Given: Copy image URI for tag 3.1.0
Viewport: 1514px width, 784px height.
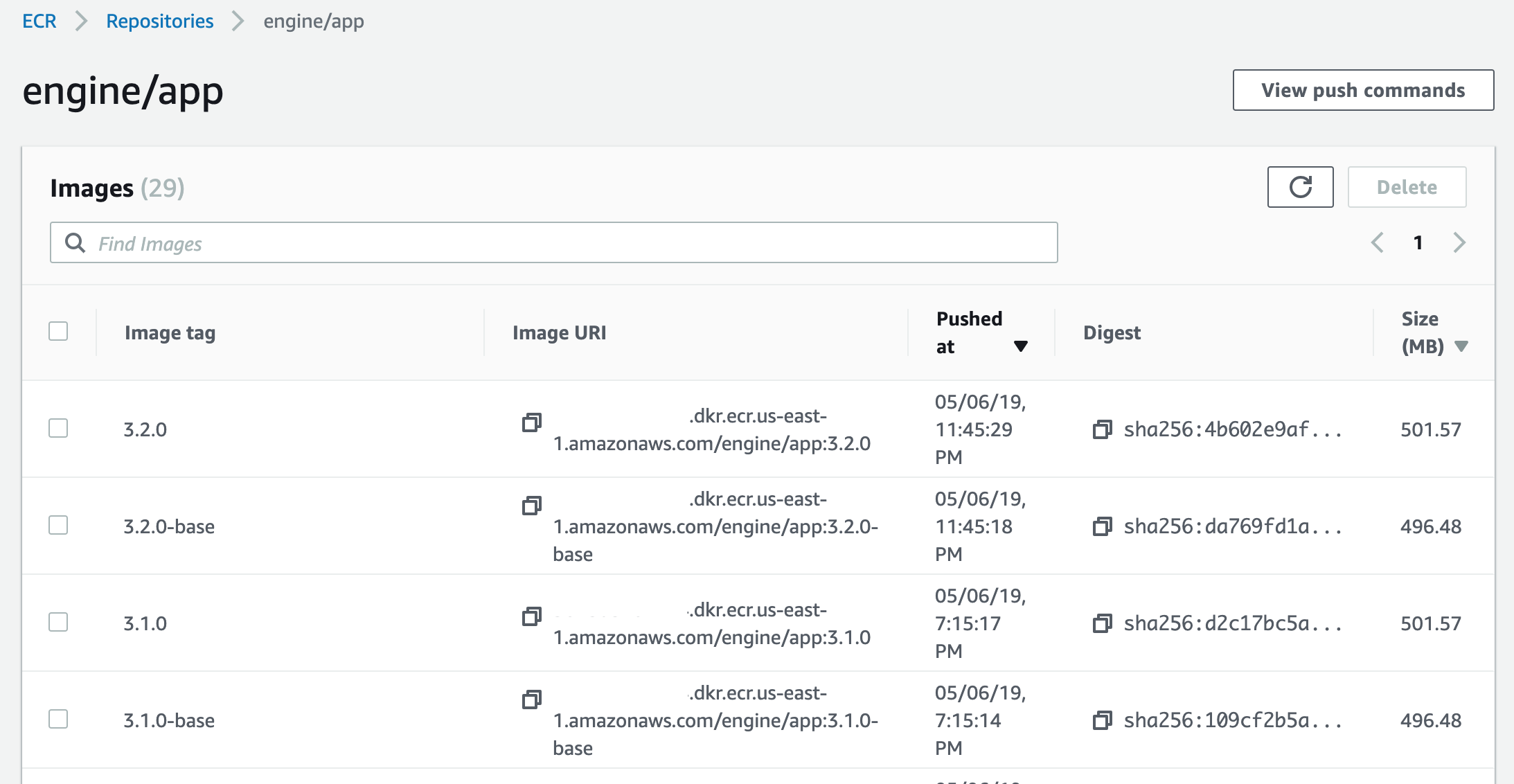Looking at the screenshot, I should coord(531,616).
